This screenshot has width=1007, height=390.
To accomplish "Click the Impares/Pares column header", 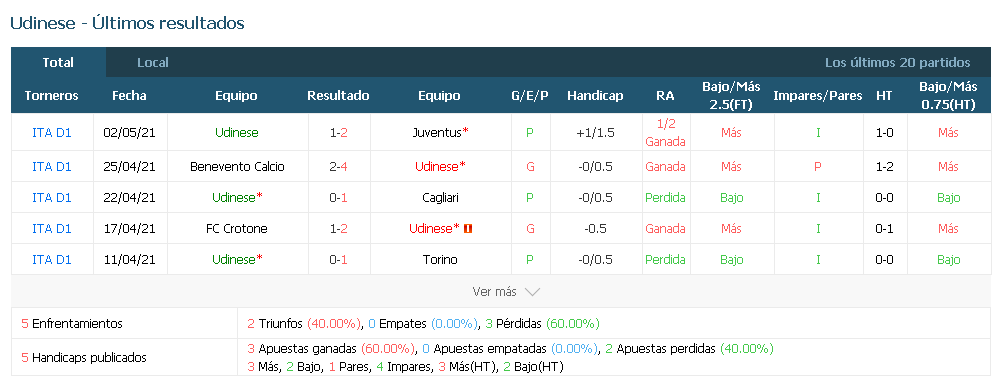I will pyautogui.click(x=818, y=96).
